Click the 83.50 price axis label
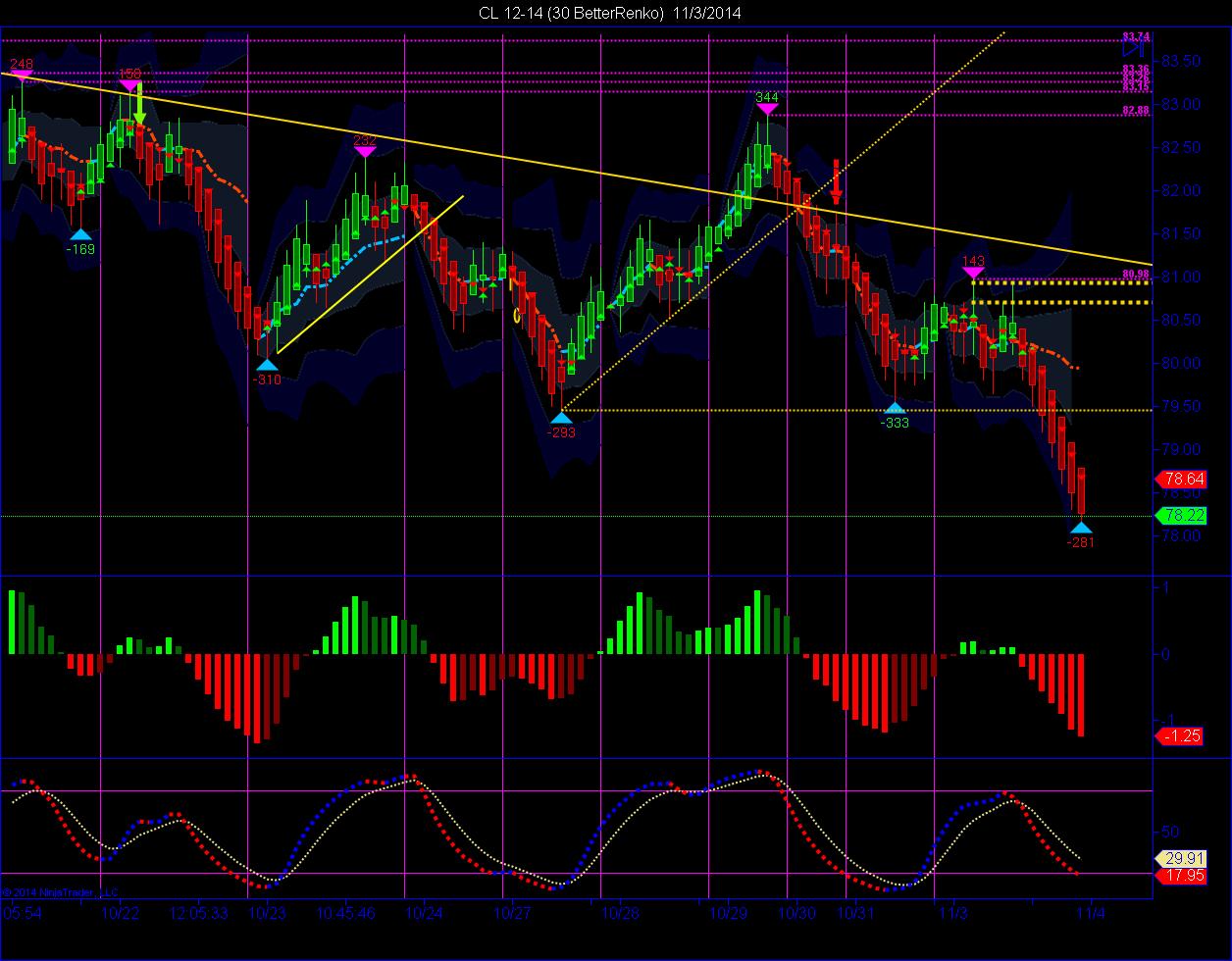 [1181, 61]
